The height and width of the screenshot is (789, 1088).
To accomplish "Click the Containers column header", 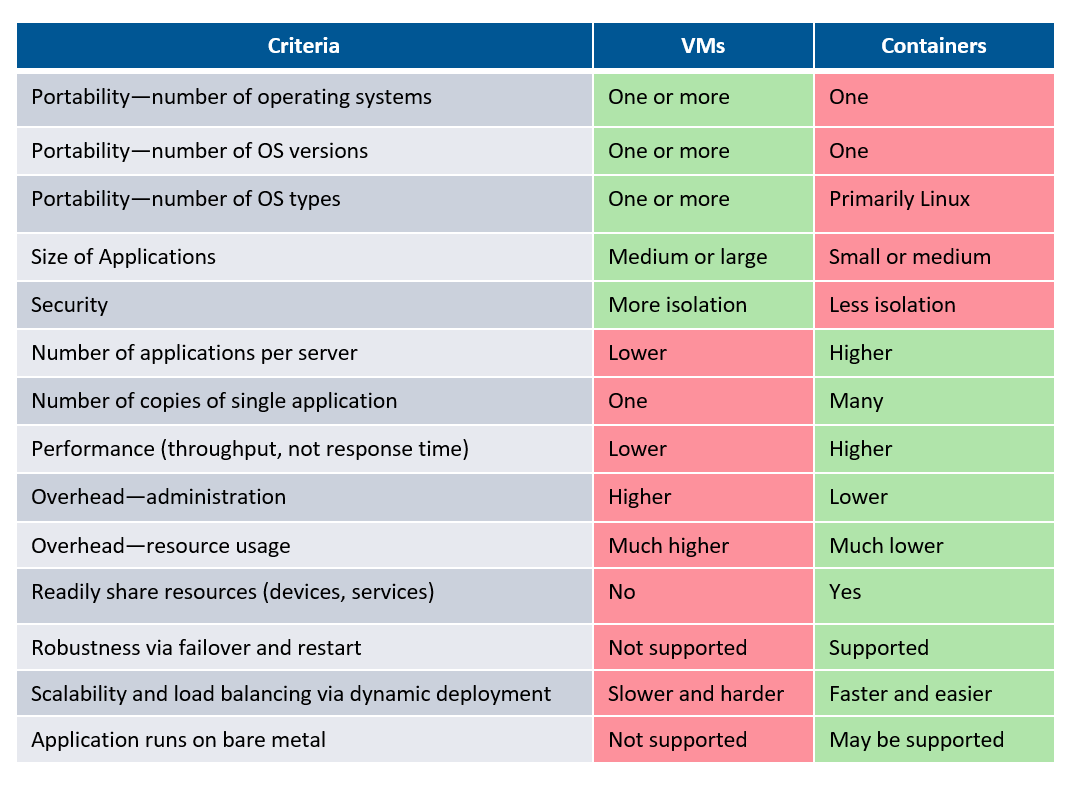I will (933, 46).
